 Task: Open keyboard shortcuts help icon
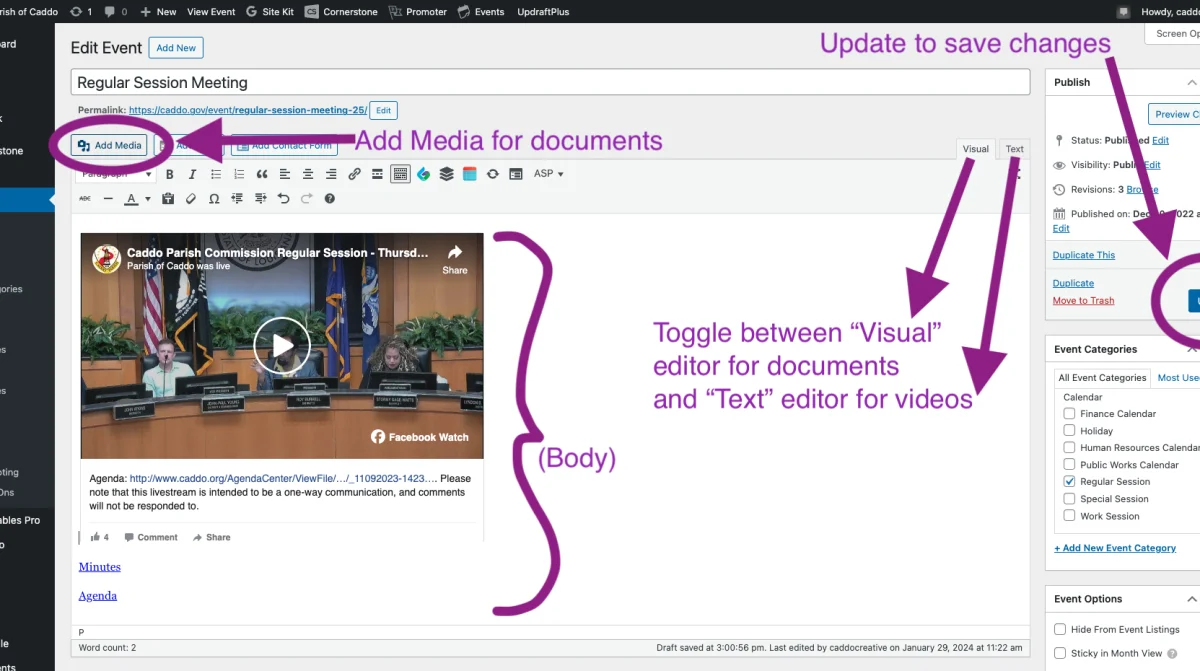click(329, 199)
